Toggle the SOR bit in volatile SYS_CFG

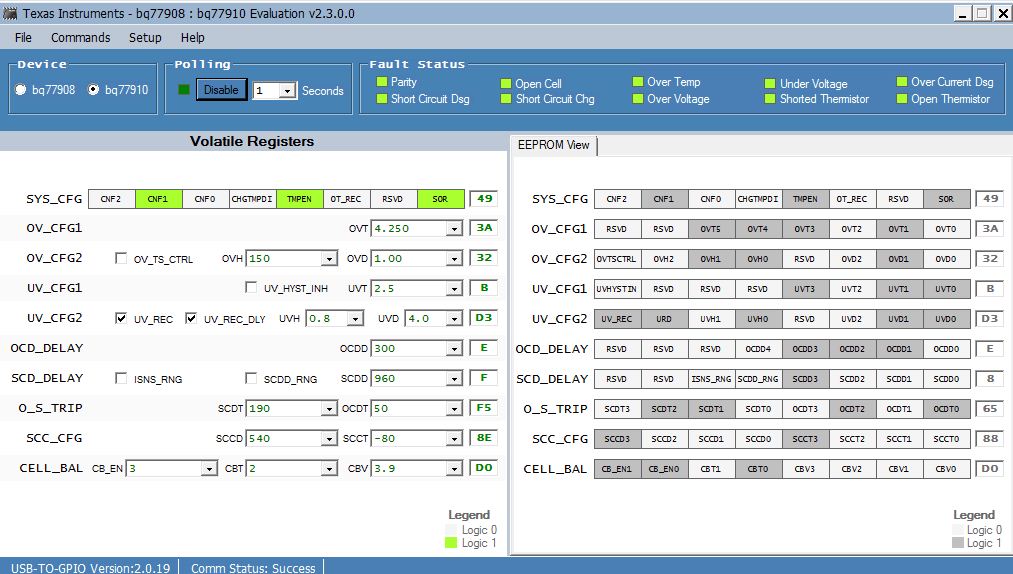coord(441,199)
